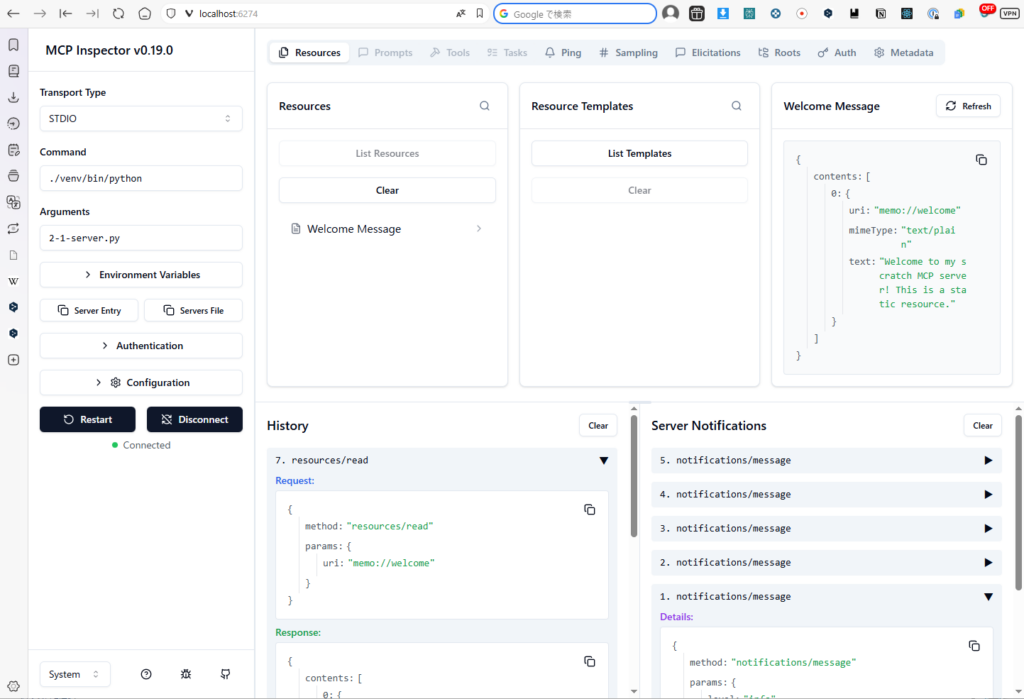Image resolution: width=1024 pixels, height=699 pixels.
Task: Open the help question mark icon
Action: point(147,674)
